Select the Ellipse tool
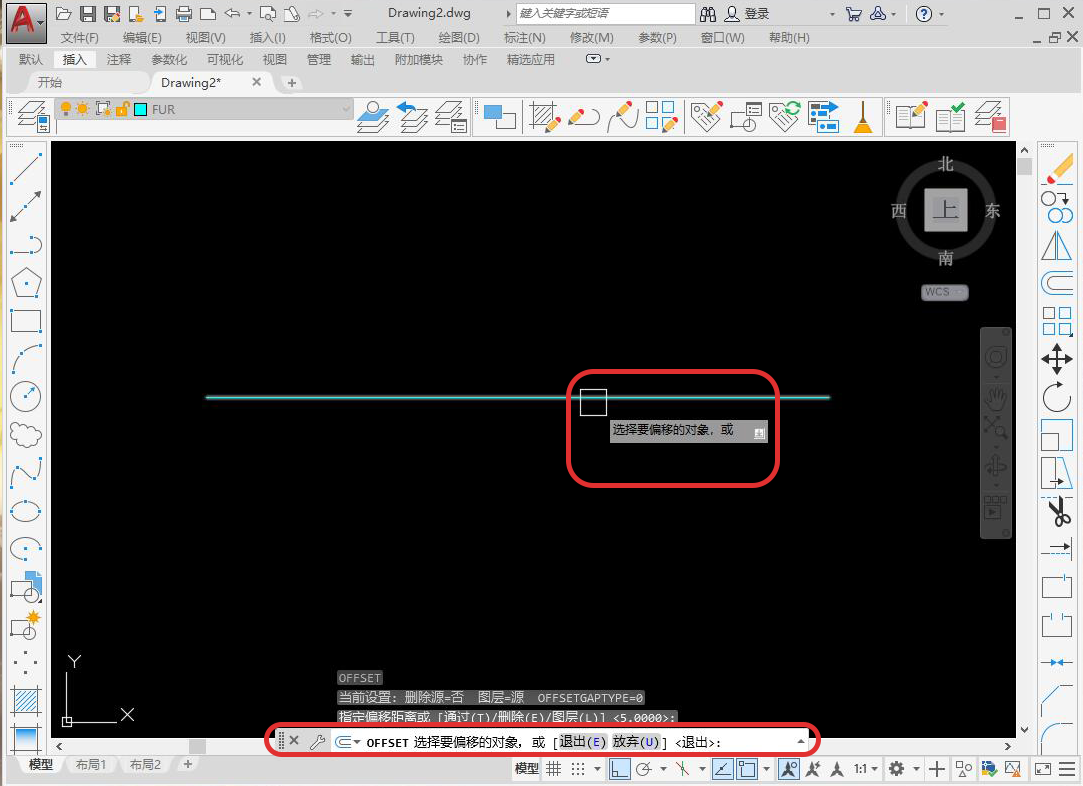This screenshot has height=786, width=1083. [26, 511]
